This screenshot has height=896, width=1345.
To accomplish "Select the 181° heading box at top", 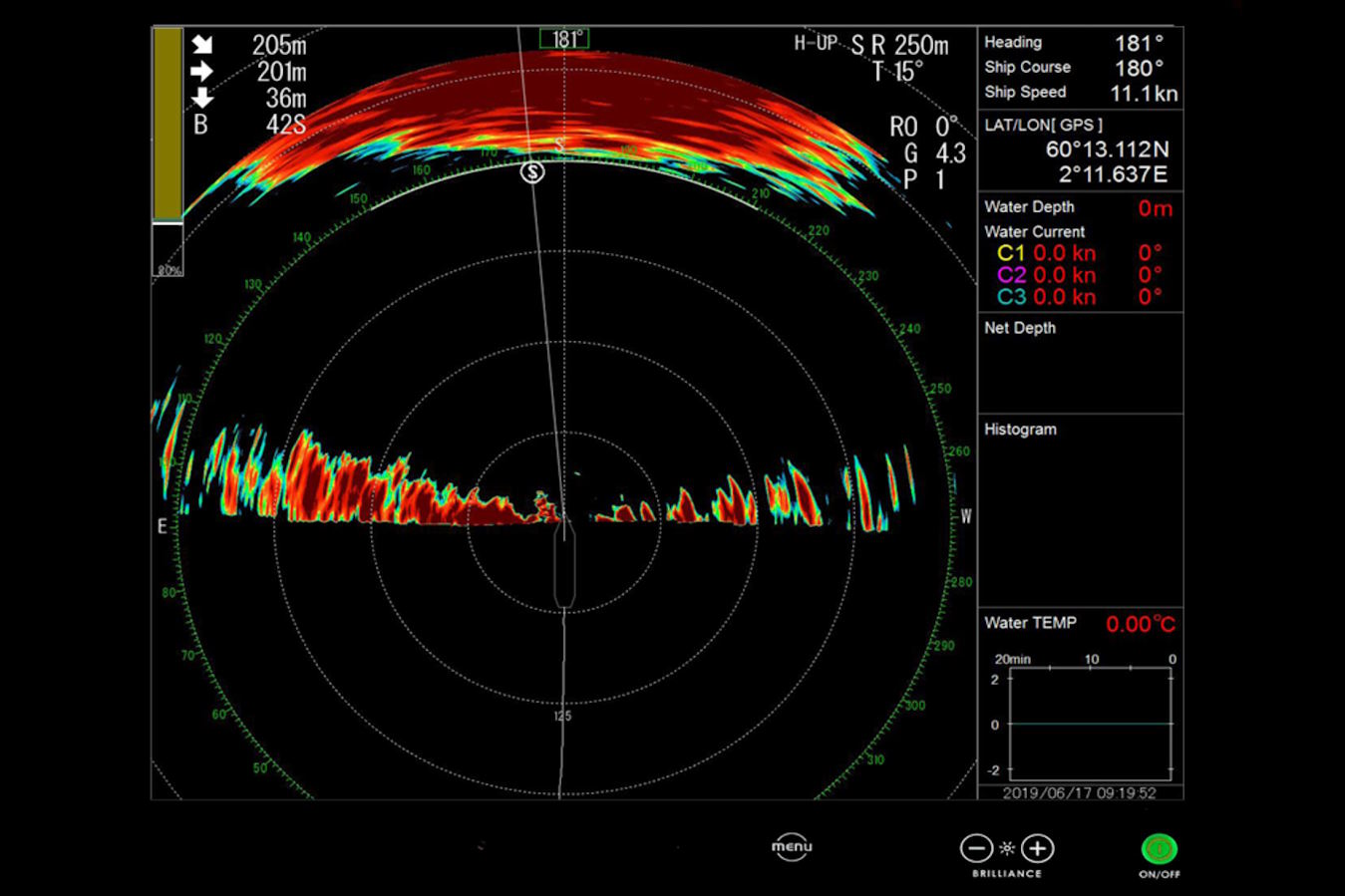I will (564, 39).
